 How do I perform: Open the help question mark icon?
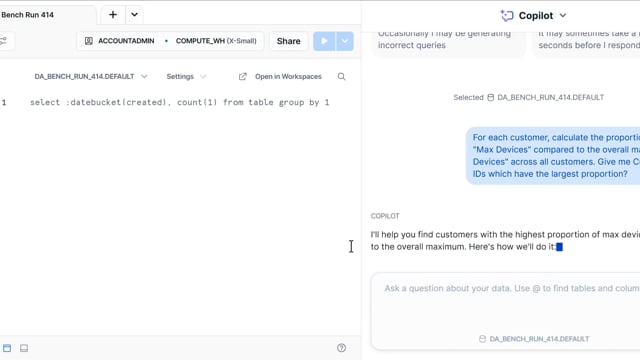[342, 348]
